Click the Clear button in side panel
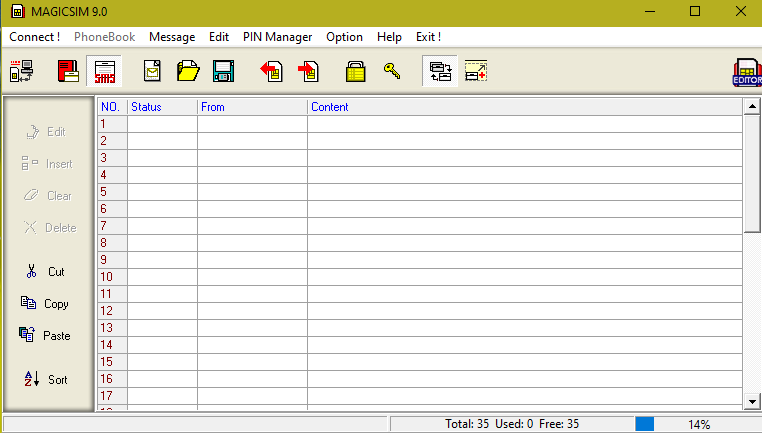Viewport: 762px width, 433px height. (47, 196)
